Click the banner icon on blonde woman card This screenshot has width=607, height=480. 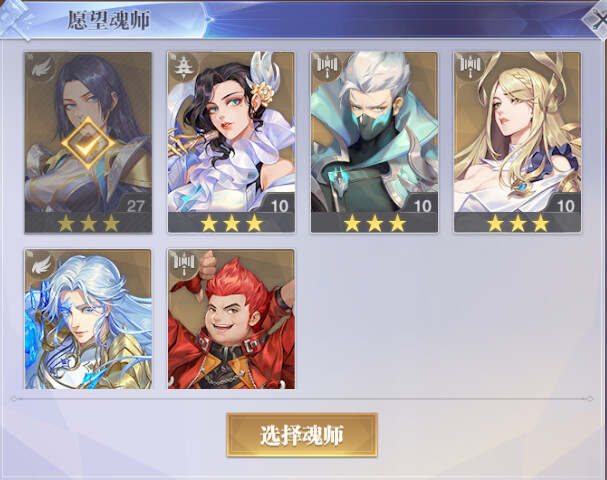coord(470,66)
